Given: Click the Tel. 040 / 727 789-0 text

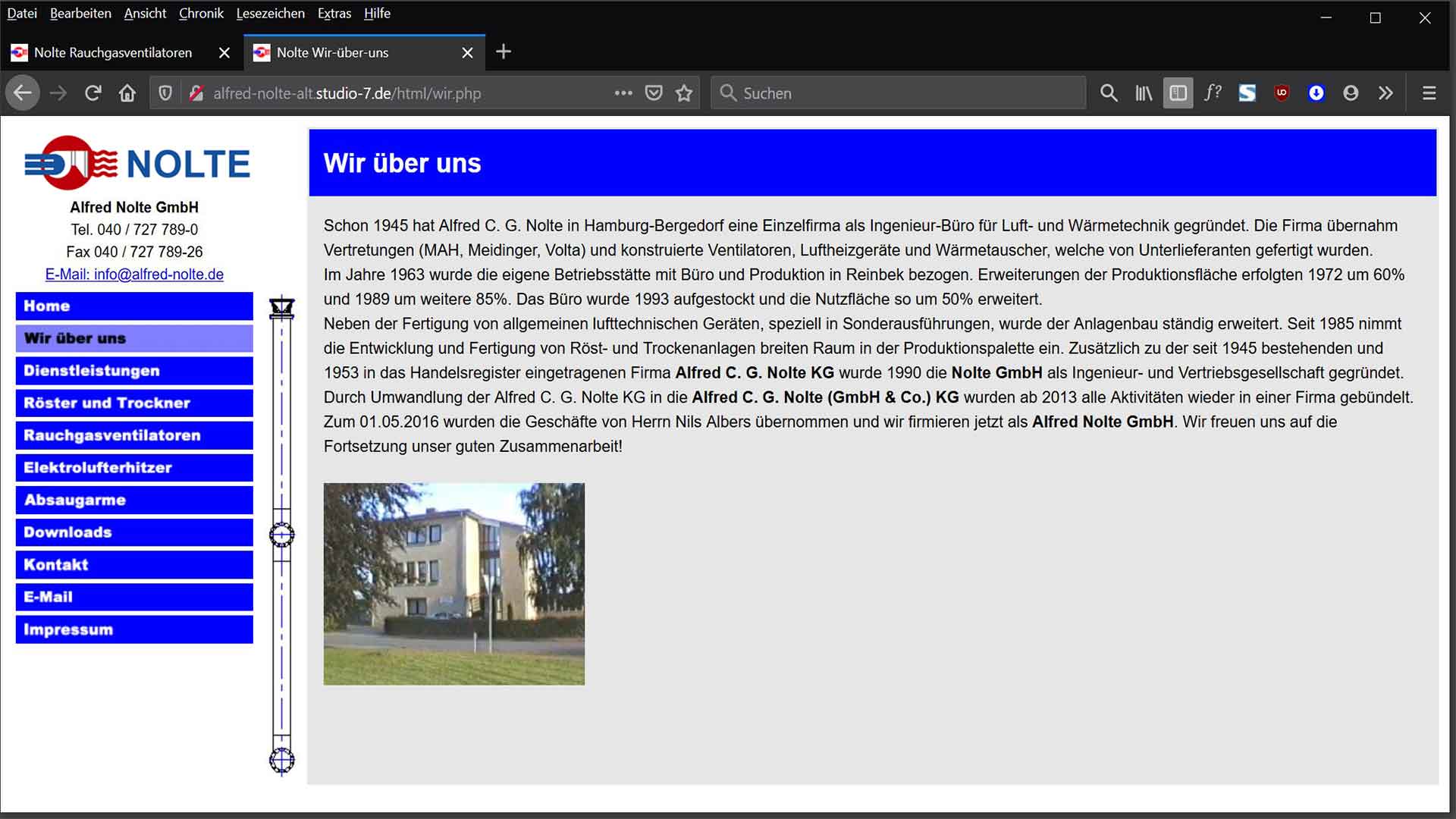Looking at the screenshot, I should pyautogui.click(x=134, y=229).
